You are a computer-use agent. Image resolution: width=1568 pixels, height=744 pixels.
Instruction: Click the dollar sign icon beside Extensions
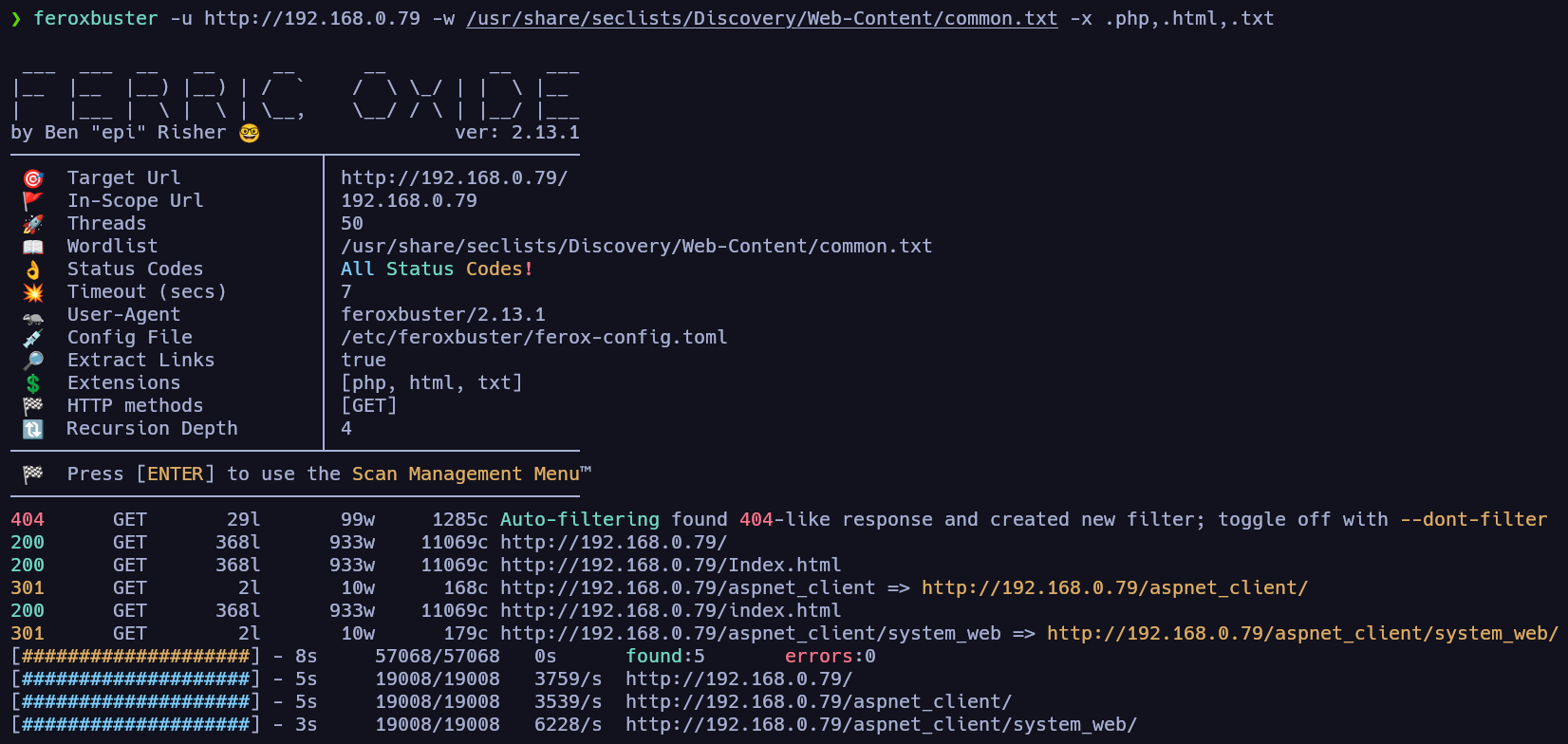(33, 383)
